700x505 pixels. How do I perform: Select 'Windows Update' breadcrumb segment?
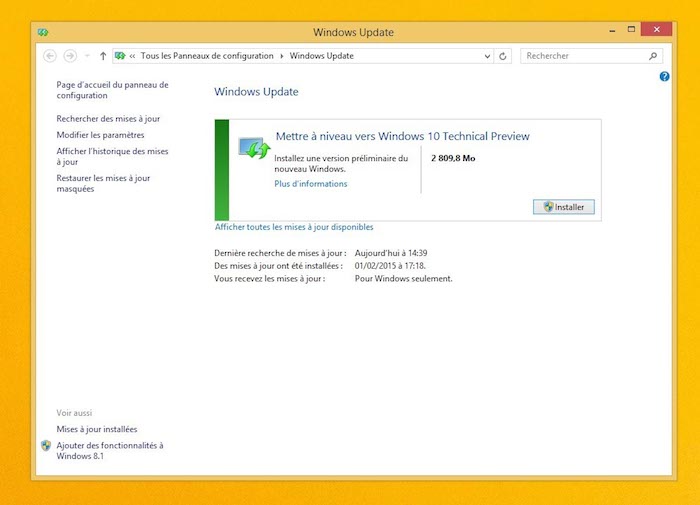(321, 56)
